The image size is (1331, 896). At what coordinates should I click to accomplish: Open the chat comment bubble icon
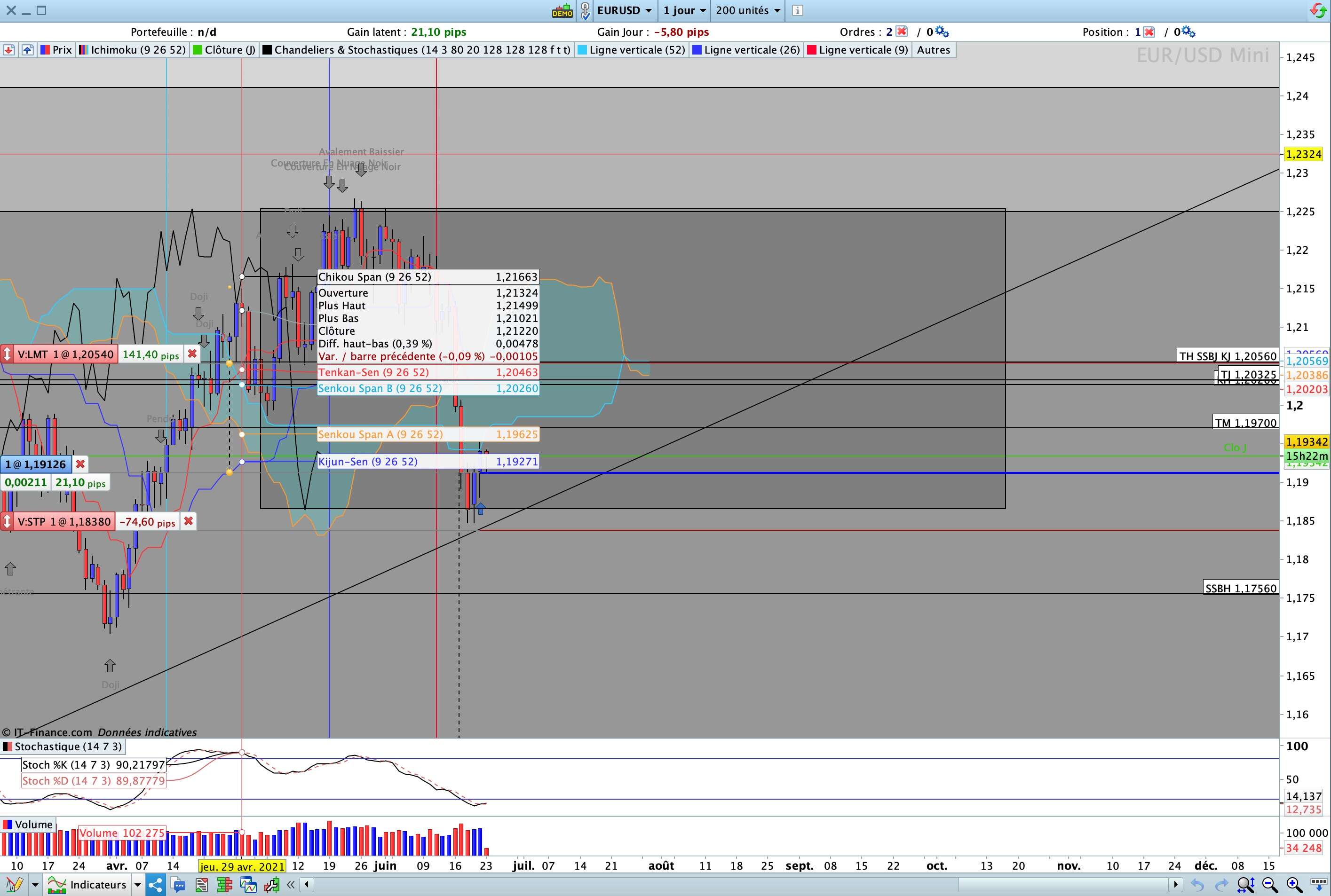point(178,885)
